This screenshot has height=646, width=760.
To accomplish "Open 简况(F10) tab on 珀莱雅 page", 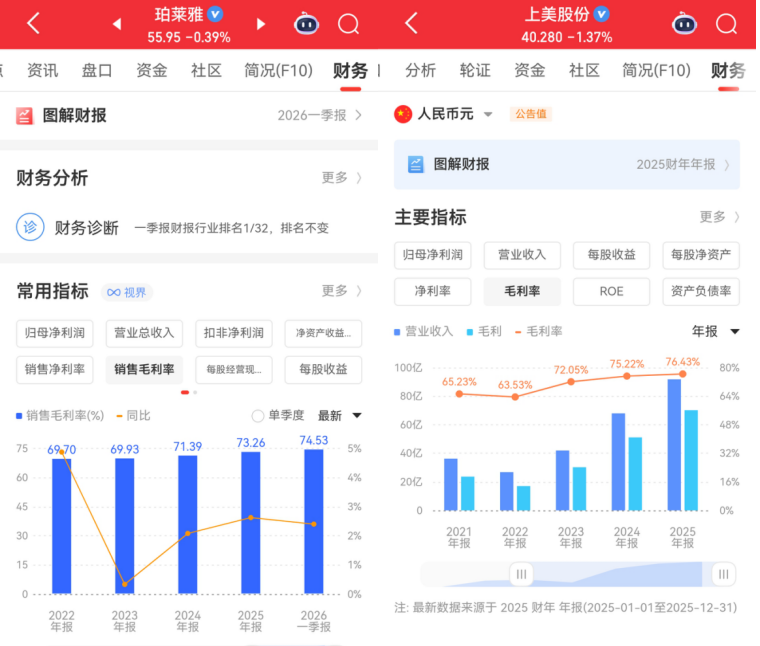I will click(278, 70).
